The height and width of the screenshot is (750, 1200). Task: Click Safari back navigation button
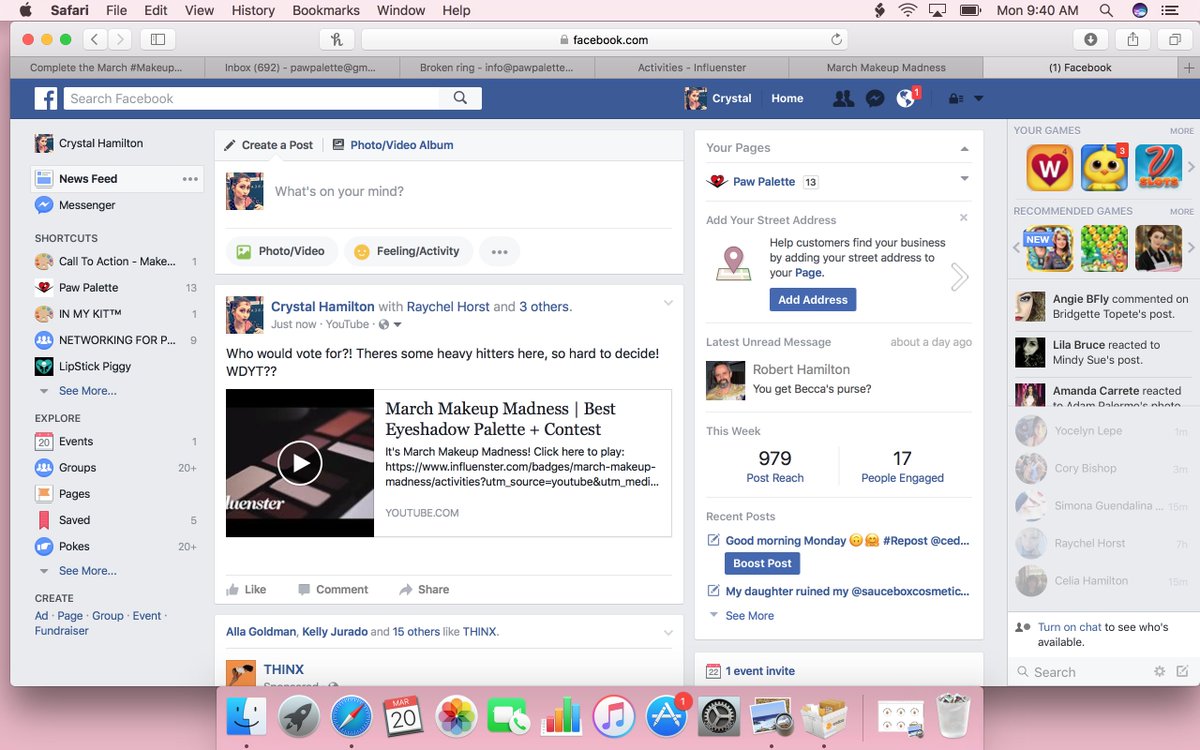tap(94, 40)
